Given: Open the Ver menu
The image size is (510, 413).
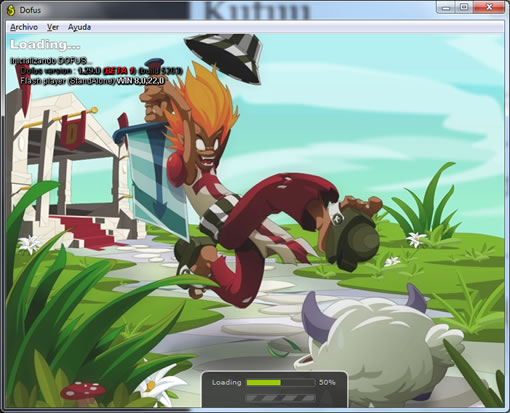Looking at the screenshot, I should pyautogui.click(x=53, y=27).
